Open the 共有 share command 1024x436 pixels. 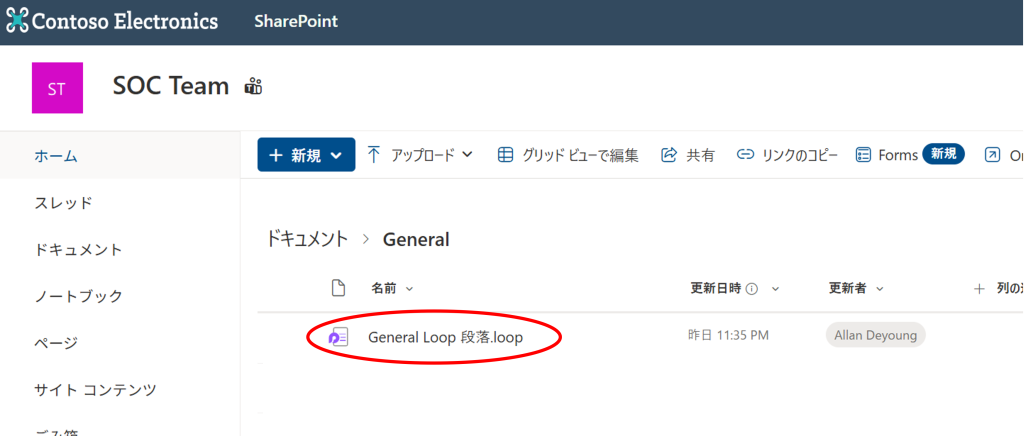(688, 155)
